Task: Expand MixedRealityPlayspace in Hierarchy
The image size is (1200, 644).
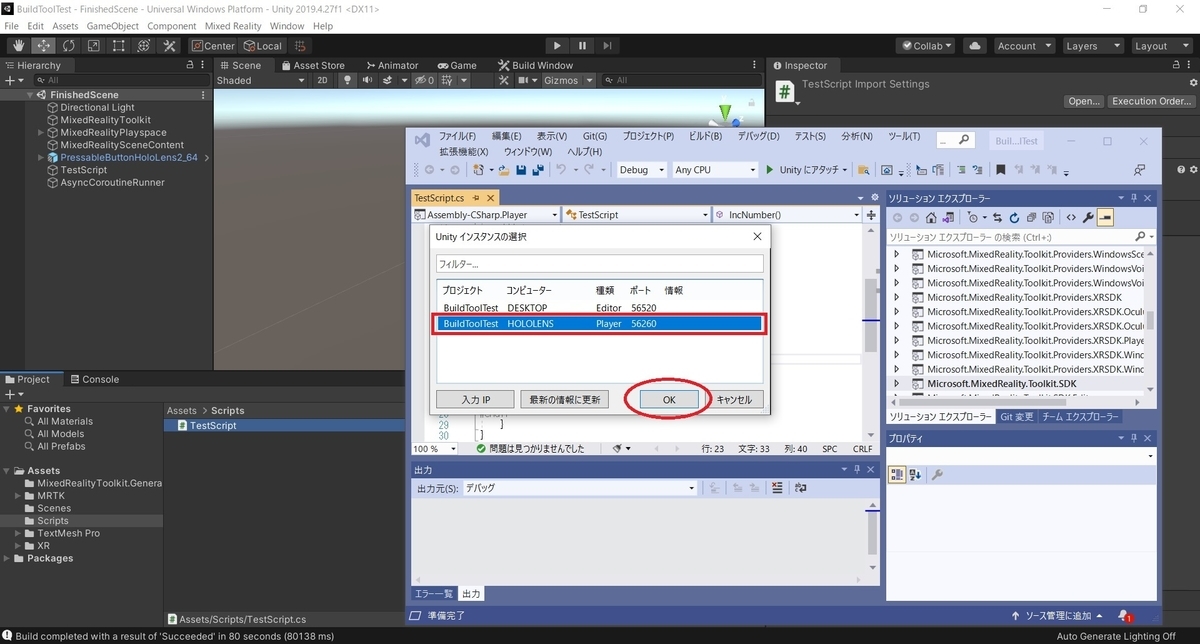Action: (x=41, y=132)
